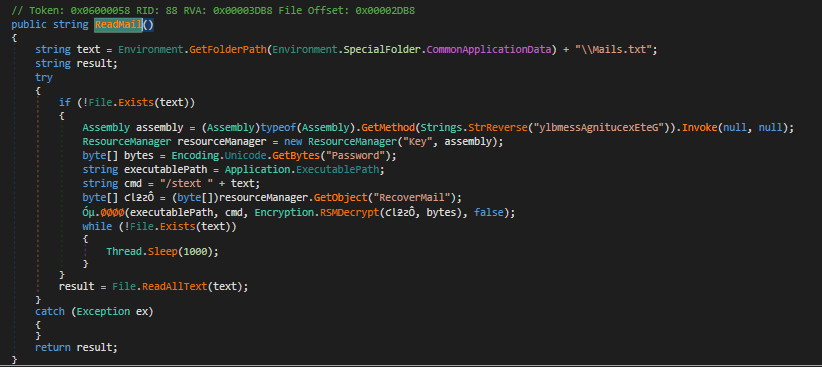Select the "\\Mails.txt" string literal
822x367 pixels.
[x=613, y=49]
